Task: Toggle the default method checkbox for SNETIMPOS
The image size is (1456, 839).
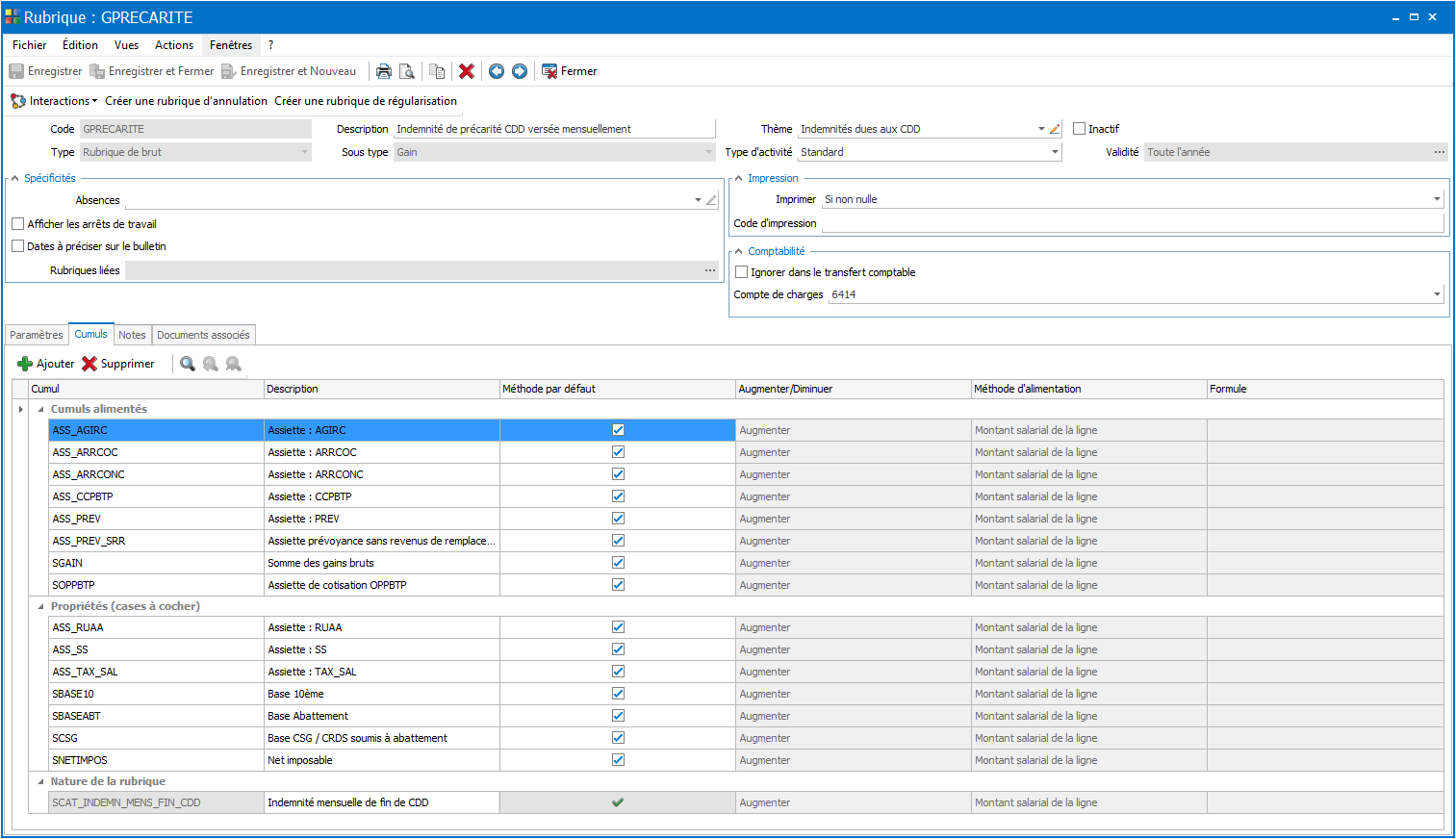Action: (x=618, y=760)
